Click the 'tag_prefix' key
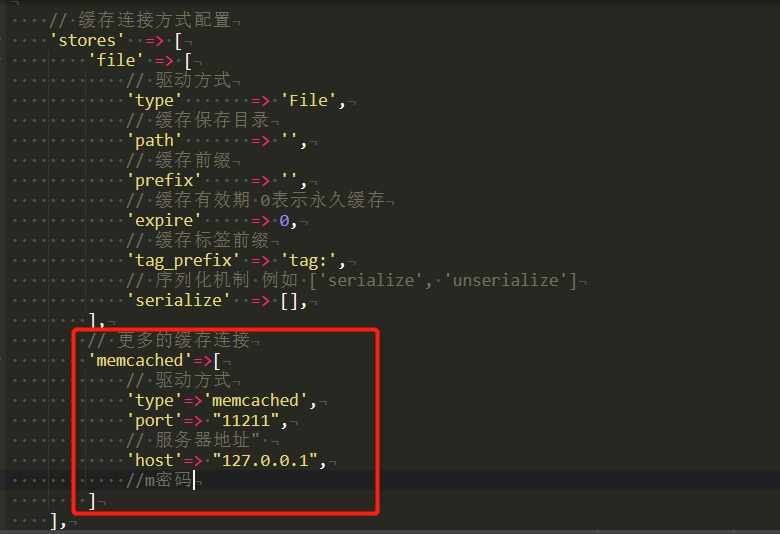This screenshot has width=780, height=534. [x=183, y=260]
